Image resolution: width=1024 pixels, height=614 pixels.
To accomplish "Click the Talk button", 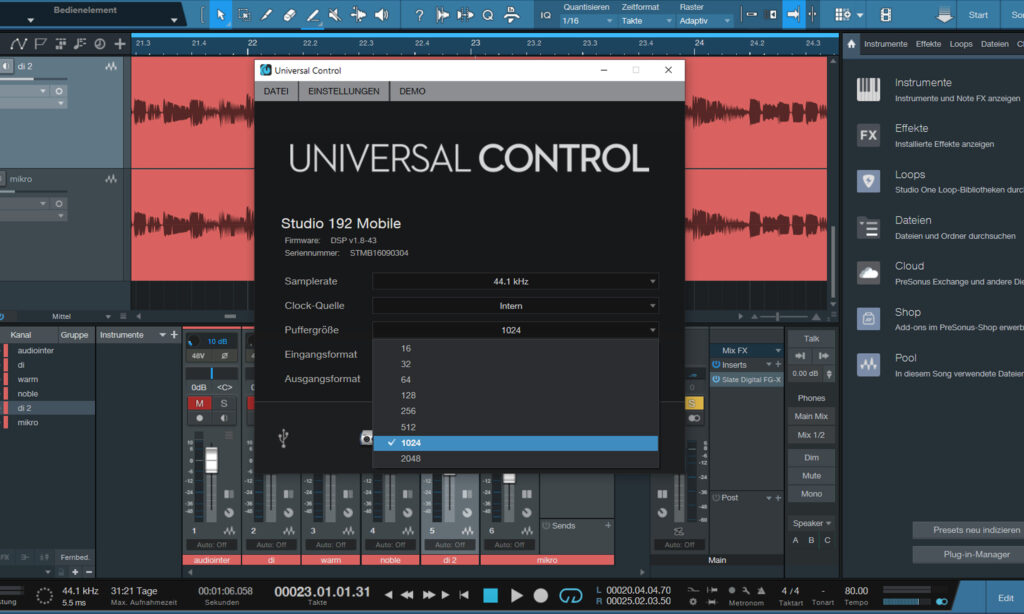I will (811, 338).
